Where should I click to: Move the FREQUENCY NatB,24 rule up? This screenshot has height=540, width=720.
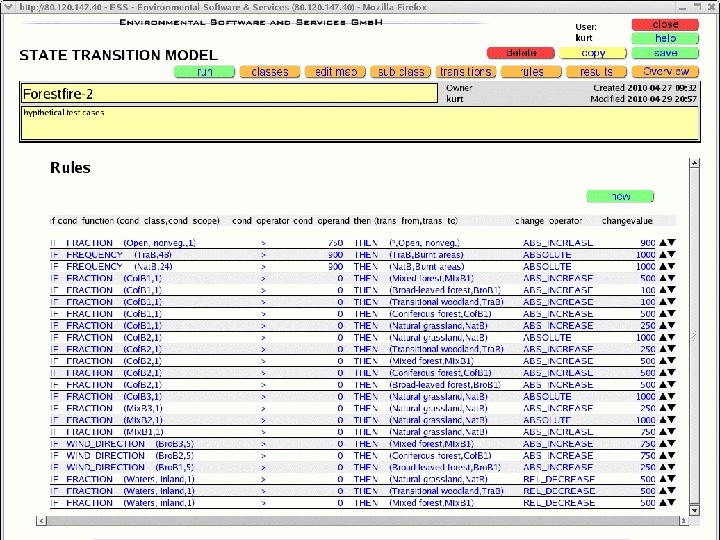[x=663, y=266]
